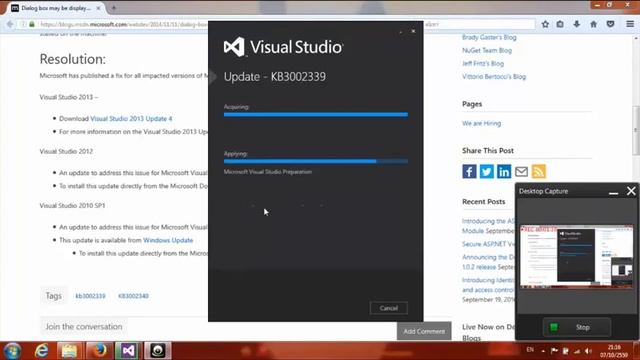Open the We are Hiring page link

(481, 123)
